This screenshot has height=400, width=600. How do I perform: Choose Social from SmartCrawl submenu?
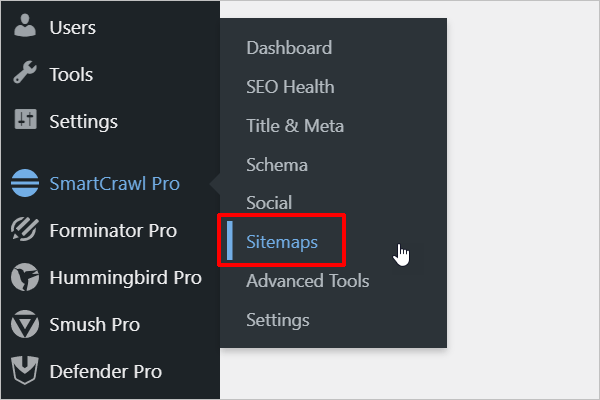coord(269,203)
